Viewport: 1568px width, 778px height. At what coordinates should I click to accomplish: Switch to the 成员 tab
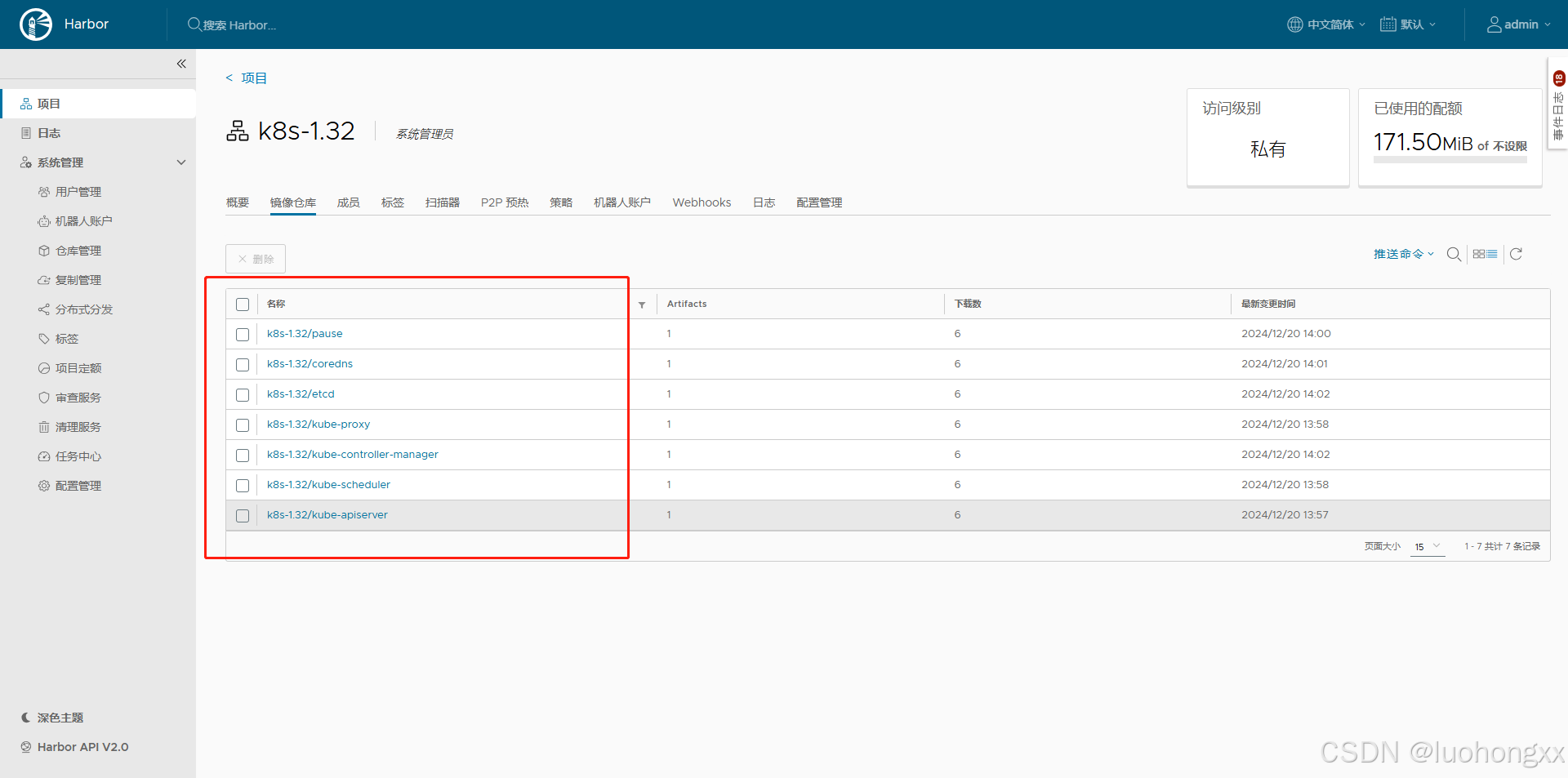(x=349, y=202)
